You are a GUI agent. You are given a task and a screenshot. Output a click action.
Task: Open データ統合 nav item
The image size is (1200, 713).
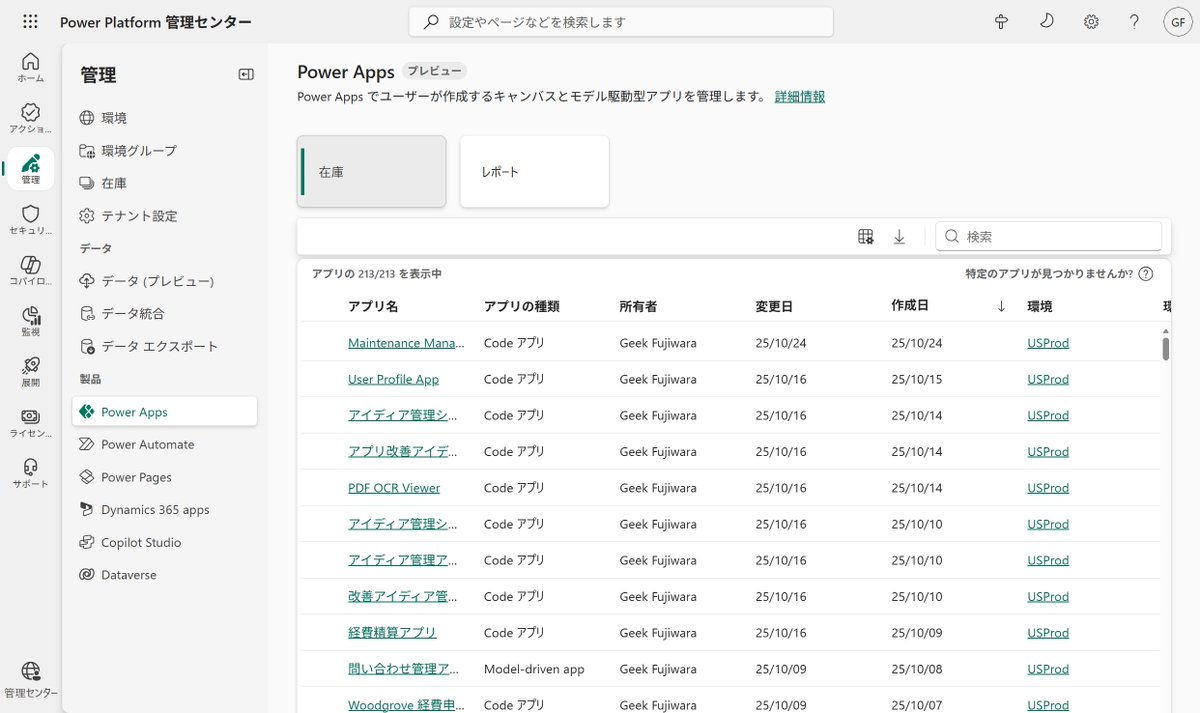point(164,314)
